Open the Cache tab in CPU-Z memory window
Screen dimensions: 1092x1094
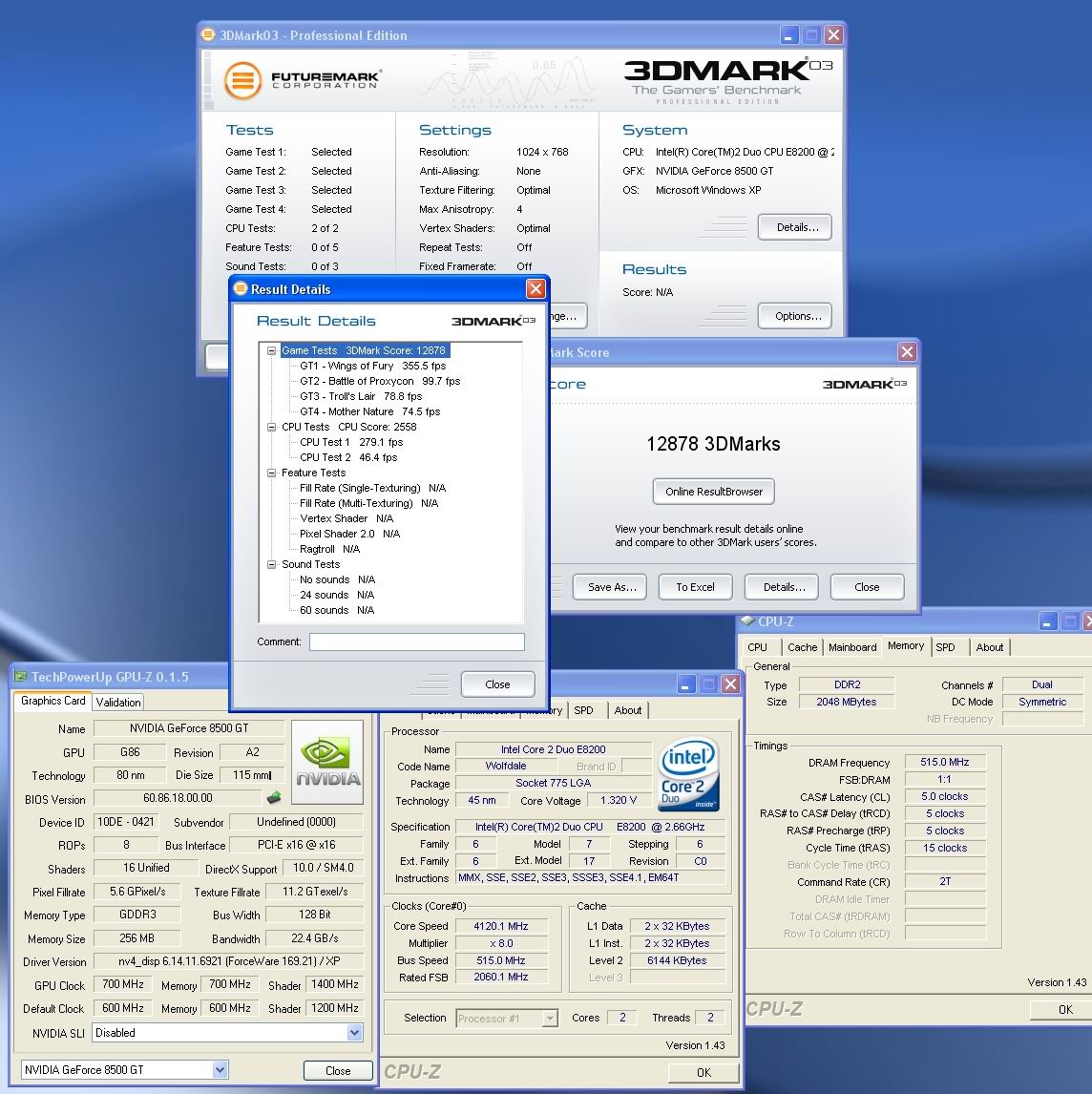[x=802, y=647]
